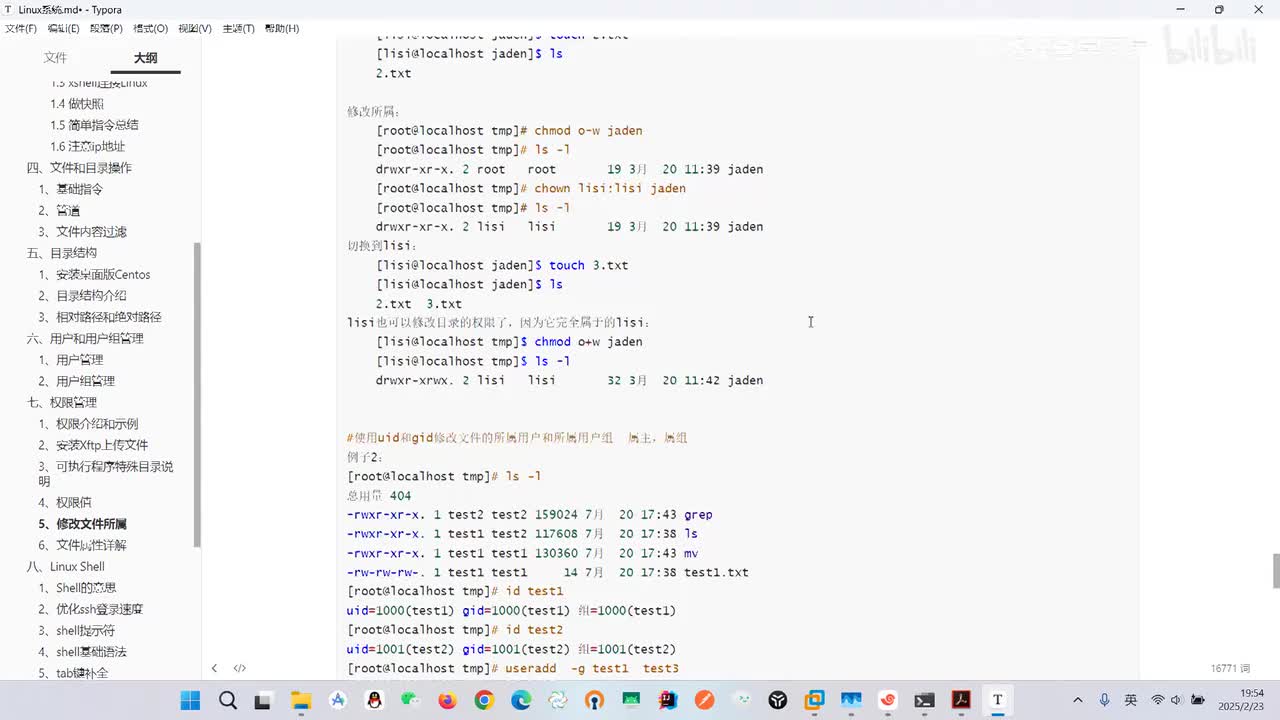Open the Windows Start menu
1280x720 pixels.
[190, 700]
